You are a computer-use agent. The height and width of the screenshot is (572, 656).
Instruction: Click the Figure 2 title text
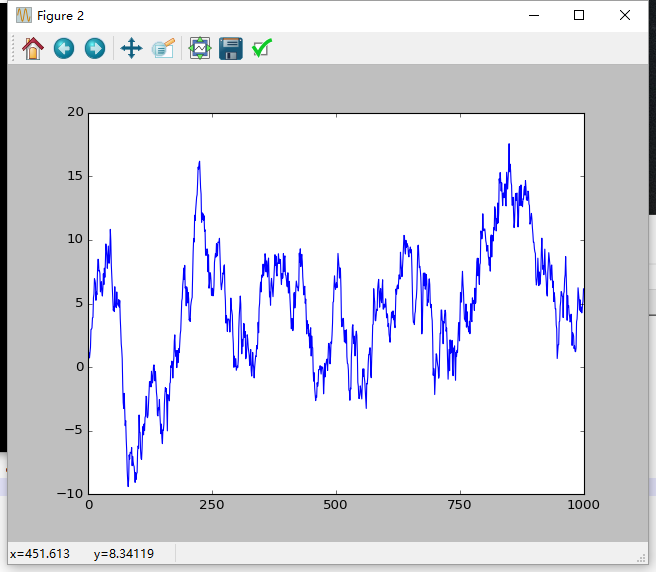60,16
